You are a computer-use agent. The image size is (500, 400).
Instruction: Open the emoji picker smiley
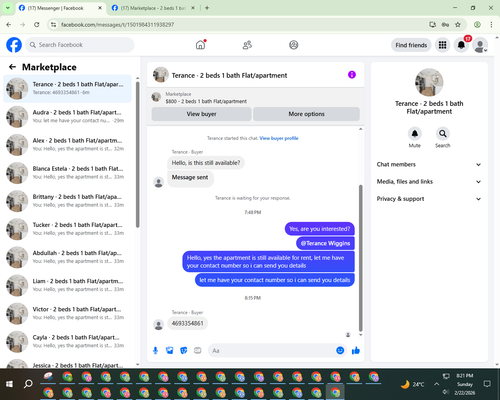click(340, 350)
